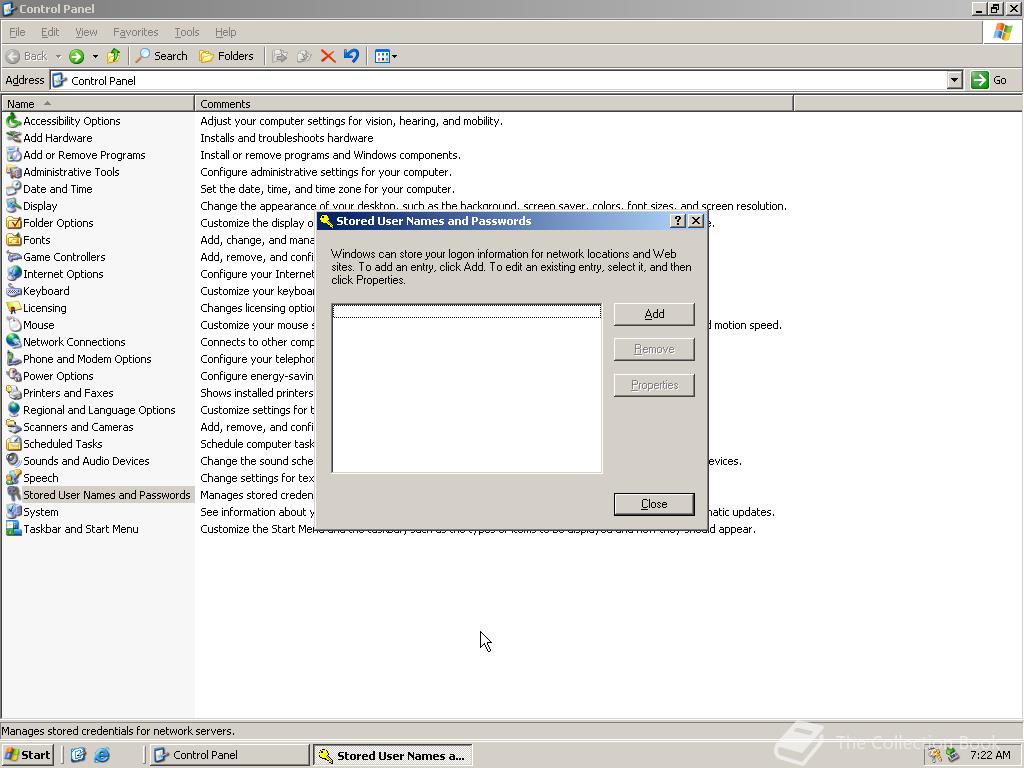Click the Up folder toolbar icon

click(x=114, y=56)
